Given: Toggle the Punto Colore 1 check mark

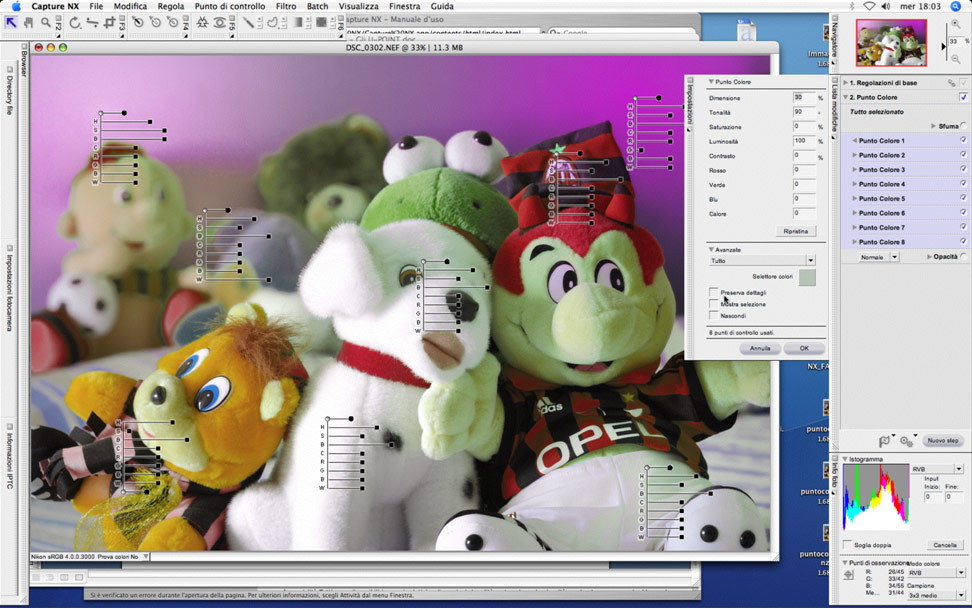Looking at the screenshot, I should point(963,140).
